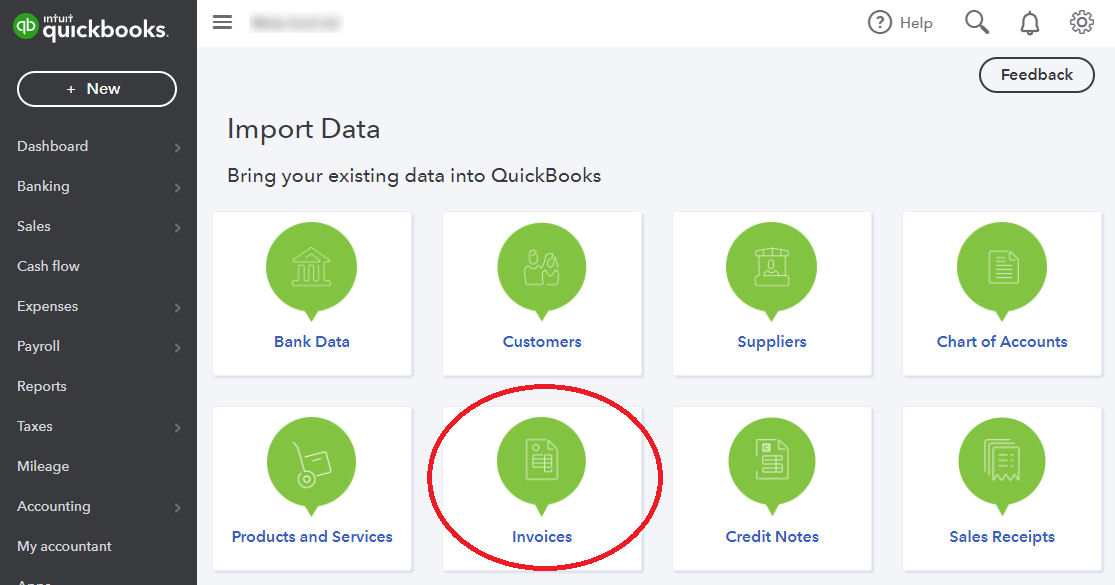Open the Suppliers import link

point(772,342)
